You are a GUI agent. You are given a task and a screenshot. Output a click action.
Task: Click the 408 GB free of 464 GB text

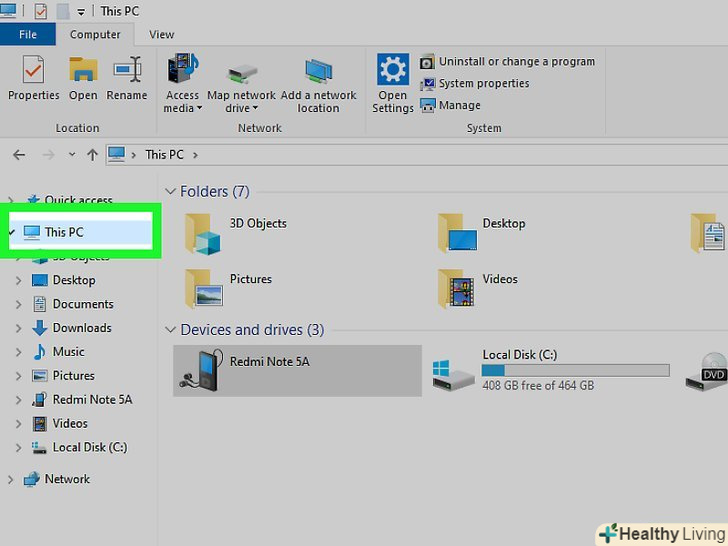538,385
